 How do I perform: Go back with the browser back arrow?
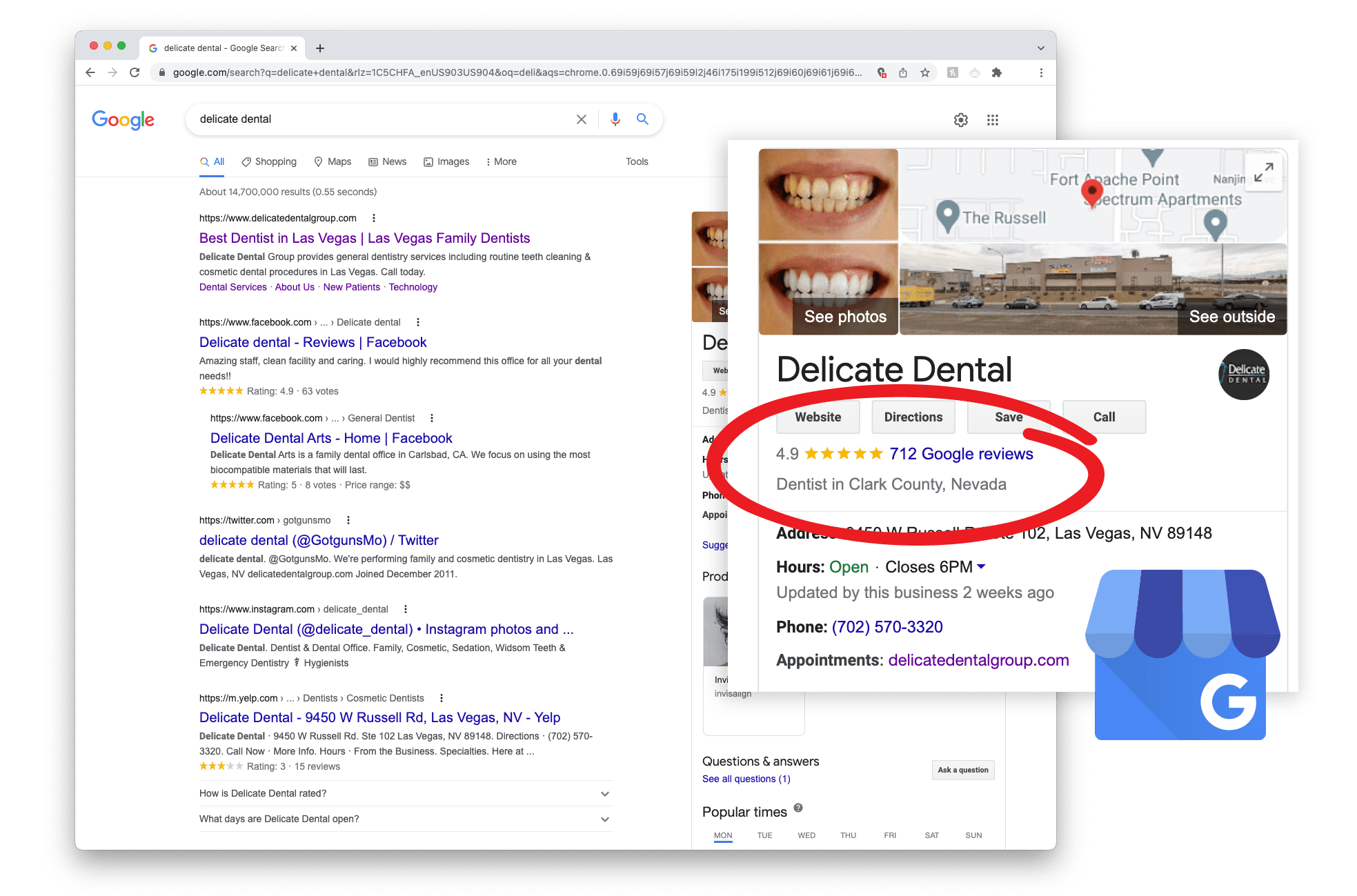click(x=90, y=72)
